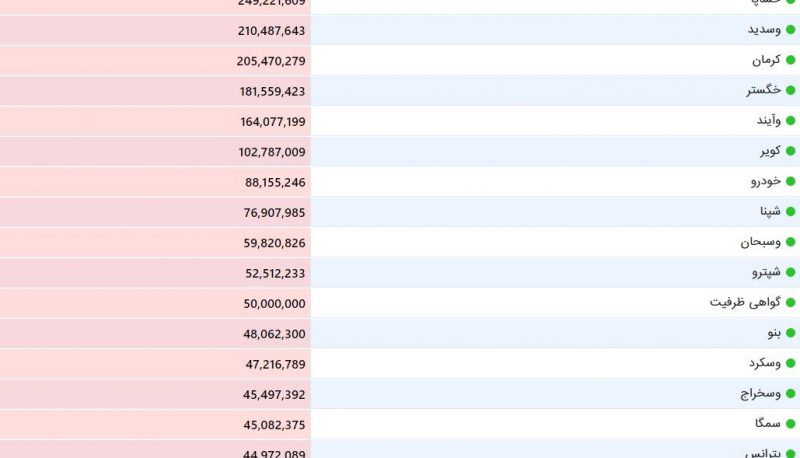The image size is (800, 458).
Task: Open the گواهی ظرفیت symbol link
Action: (x=745, y=302)
